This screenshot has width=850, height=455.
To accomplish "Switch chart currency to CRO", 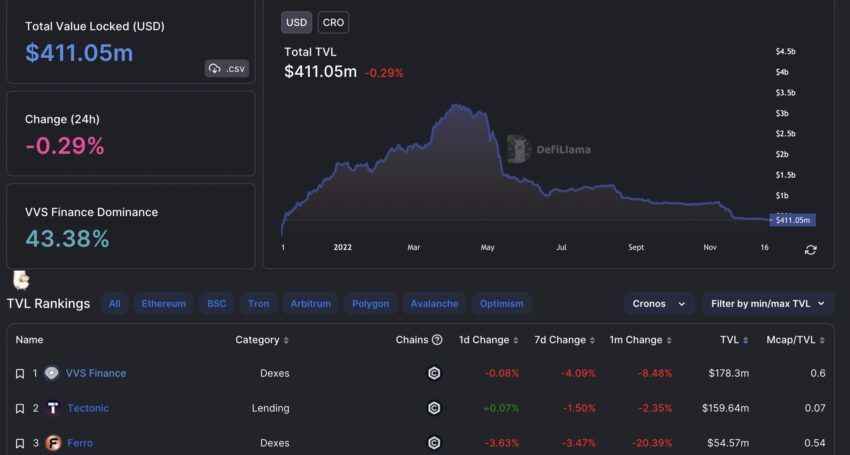I will pyautogui.click(x=333, y=22).
